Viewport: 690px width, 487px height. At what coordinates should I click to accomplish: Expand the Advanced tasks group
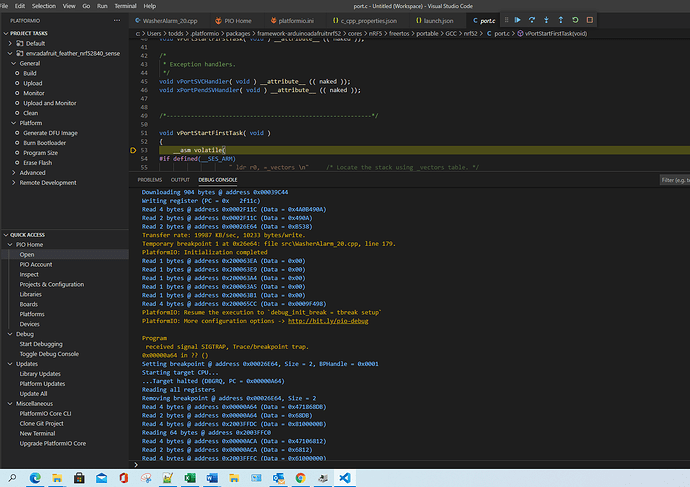coord(14,173)
